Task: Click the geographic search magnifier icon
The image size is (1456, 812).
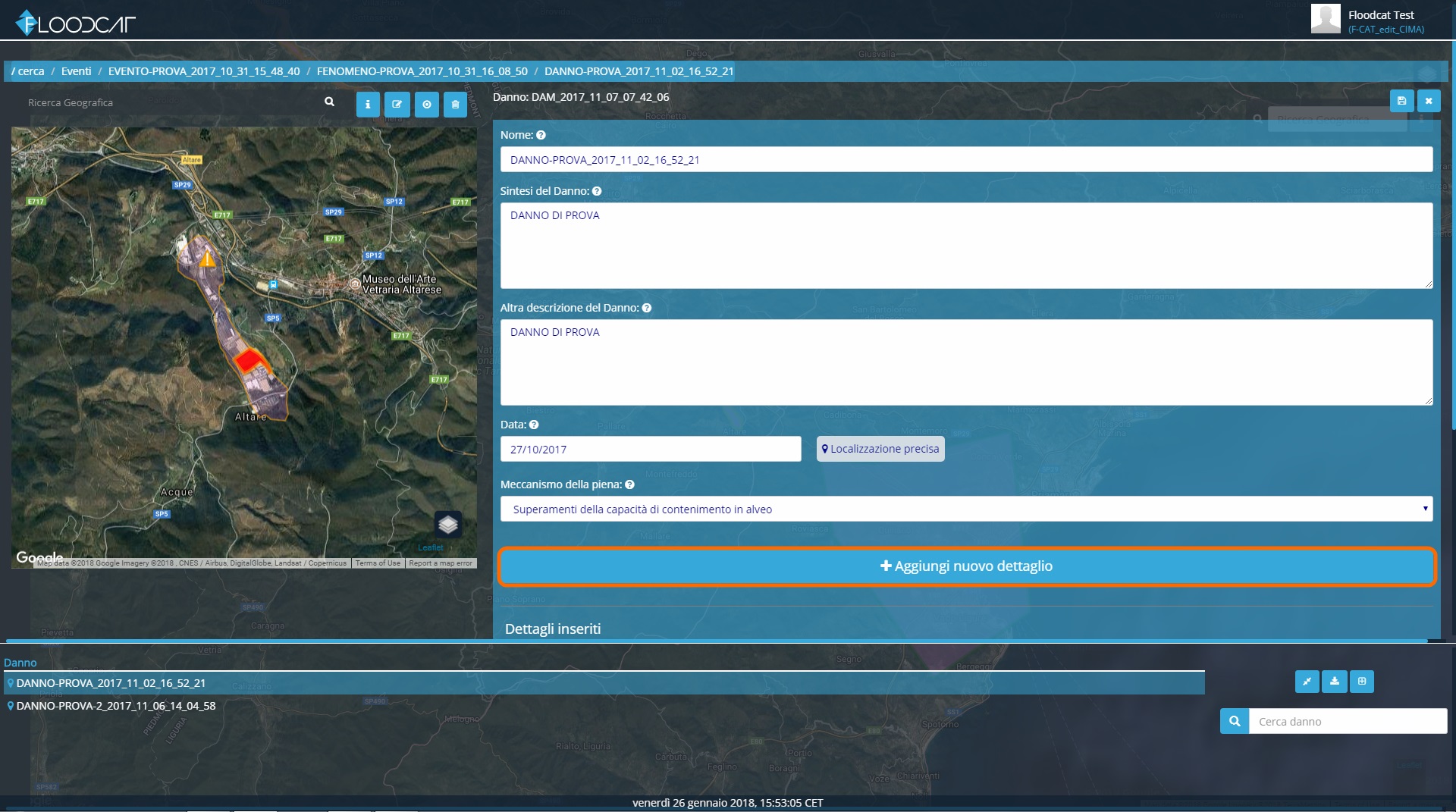Action: (329, 102)
